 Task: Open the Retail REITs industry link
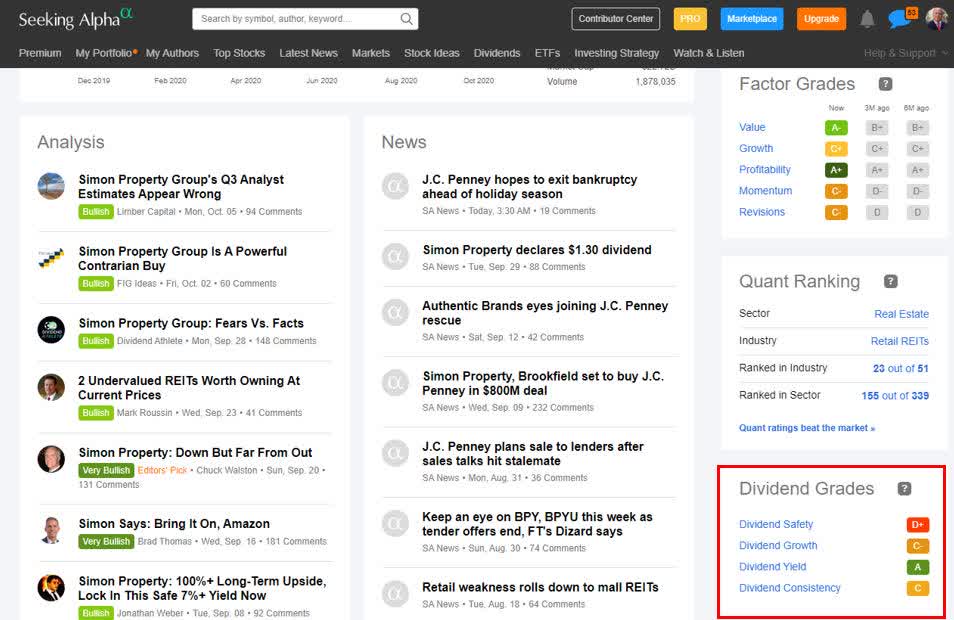[x=899, y=341]
